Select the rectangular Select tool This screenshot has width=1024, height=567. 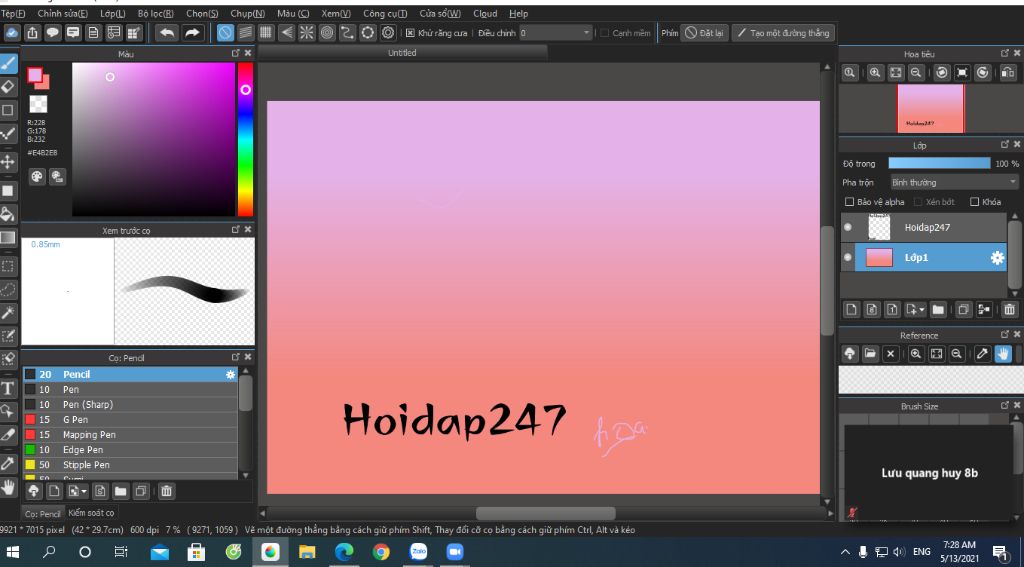(8, 266)
